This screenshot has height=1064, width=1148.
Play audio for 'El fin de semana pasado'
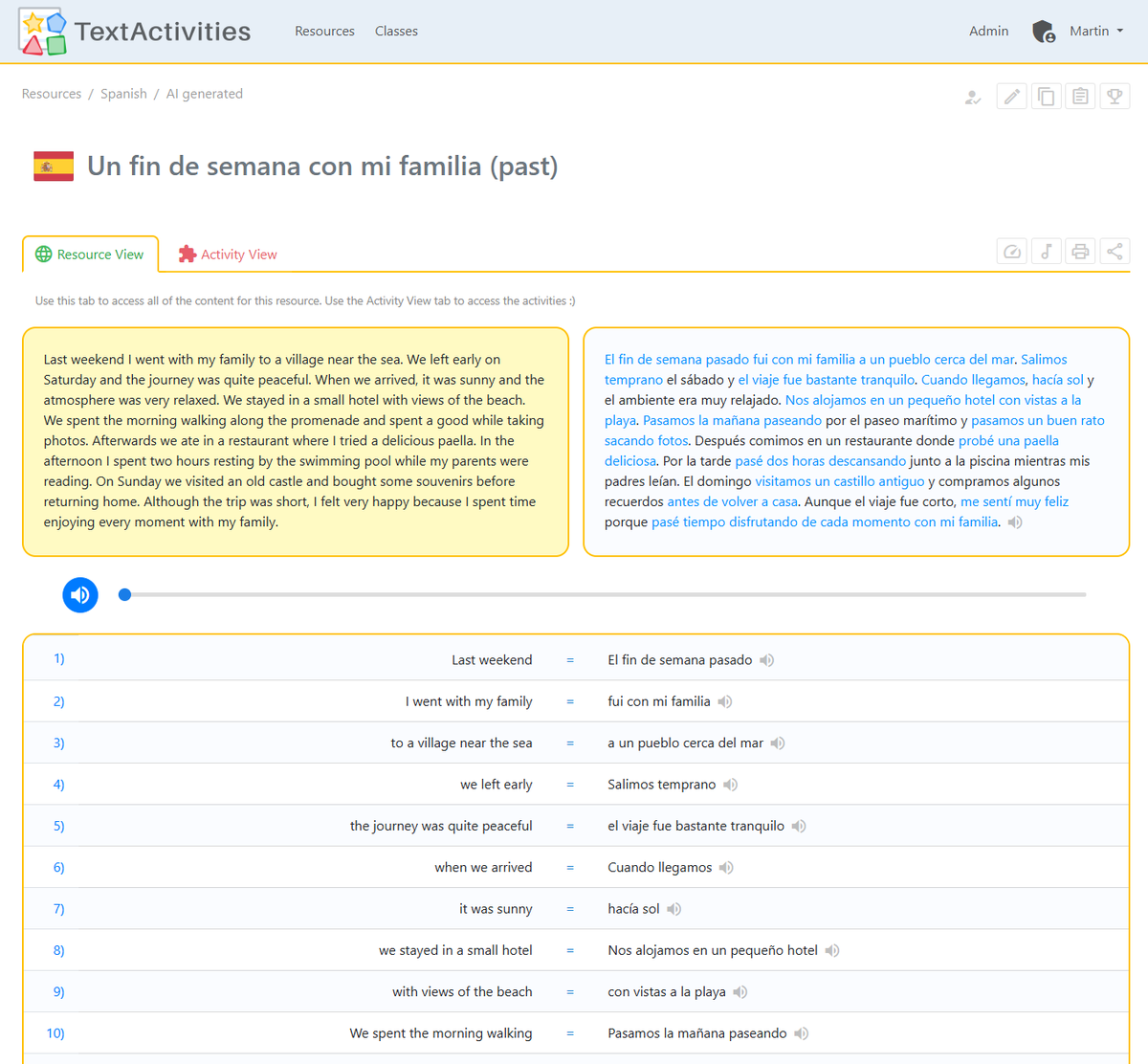(x=767, y=660)
